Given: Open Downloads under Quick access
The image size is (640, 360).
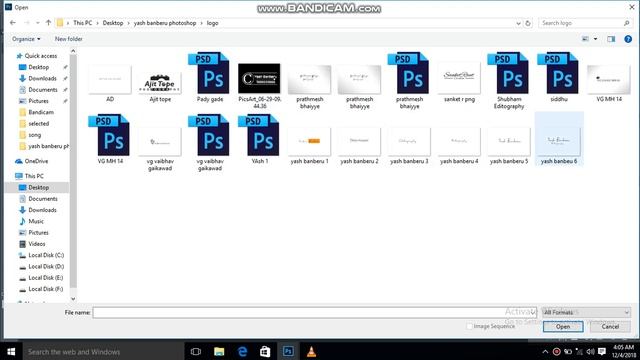Looking at the screenshot, I should point(42,78).
